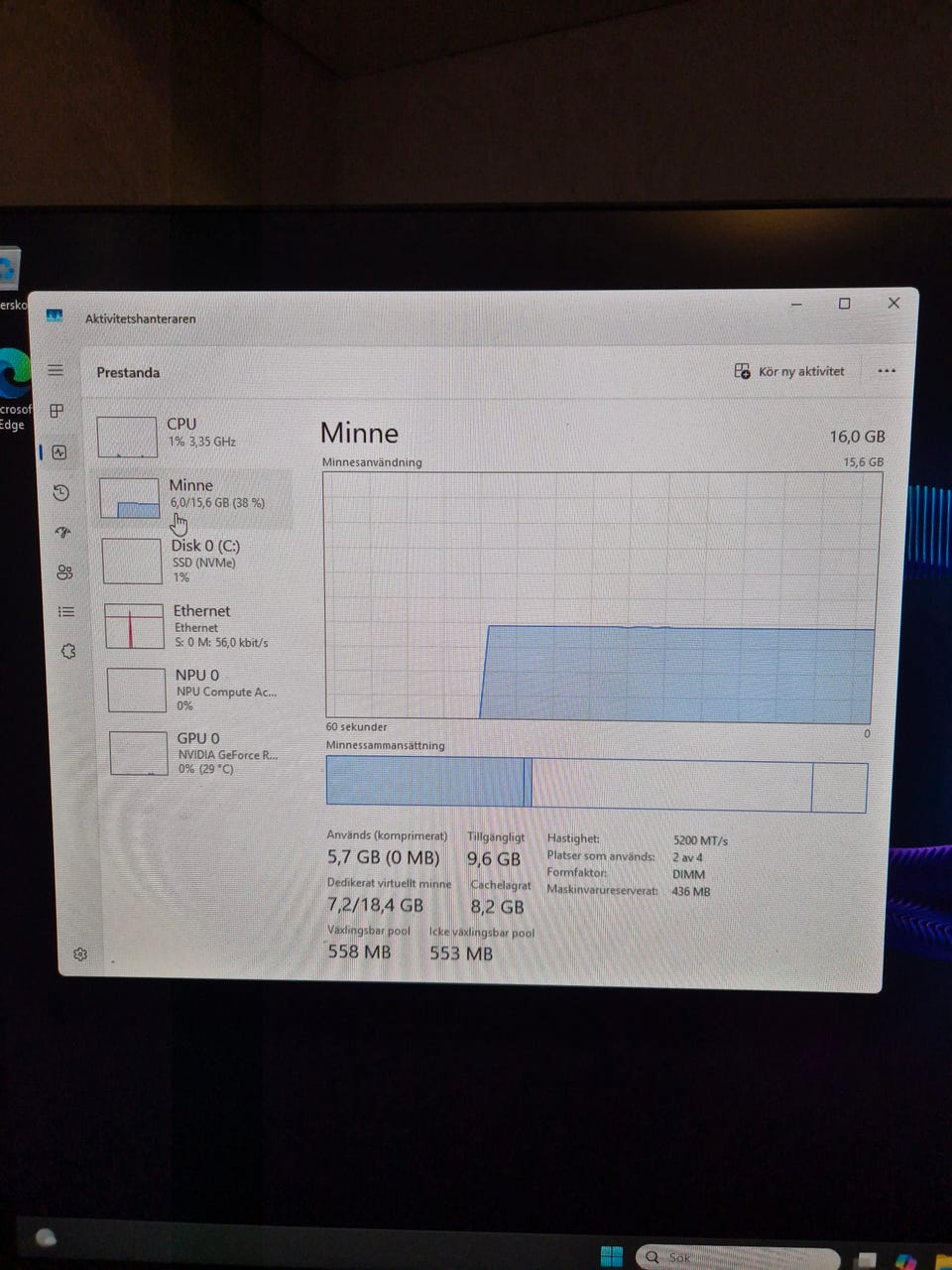952x1270 pixels.
Task: Click the Minne heading above graph
Action: pos(359,433)
